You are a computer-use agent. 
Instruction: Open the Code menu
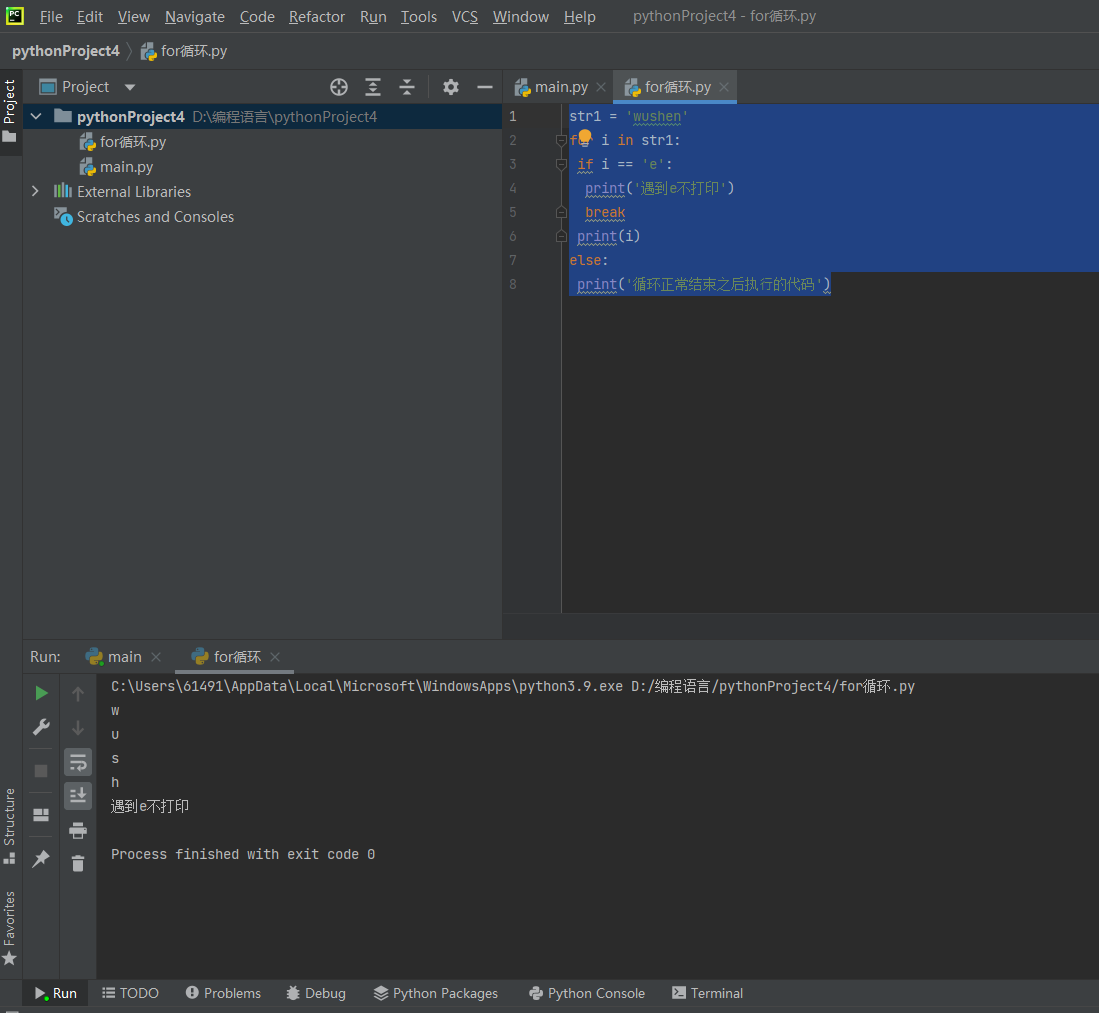click(257, 17)
